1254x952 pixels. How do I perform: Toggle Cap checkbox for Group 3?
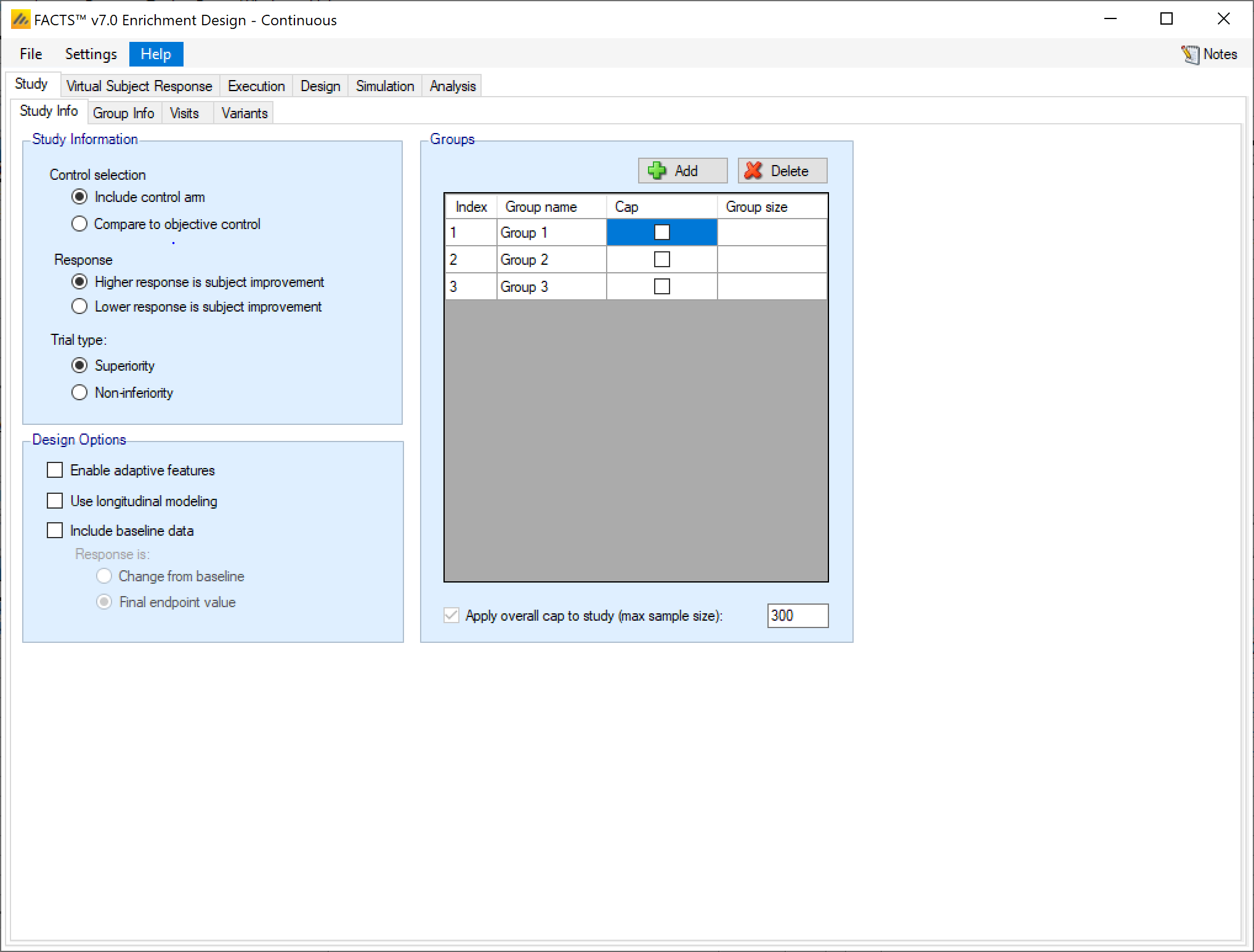pyautogui.click(x=661, y=287)
